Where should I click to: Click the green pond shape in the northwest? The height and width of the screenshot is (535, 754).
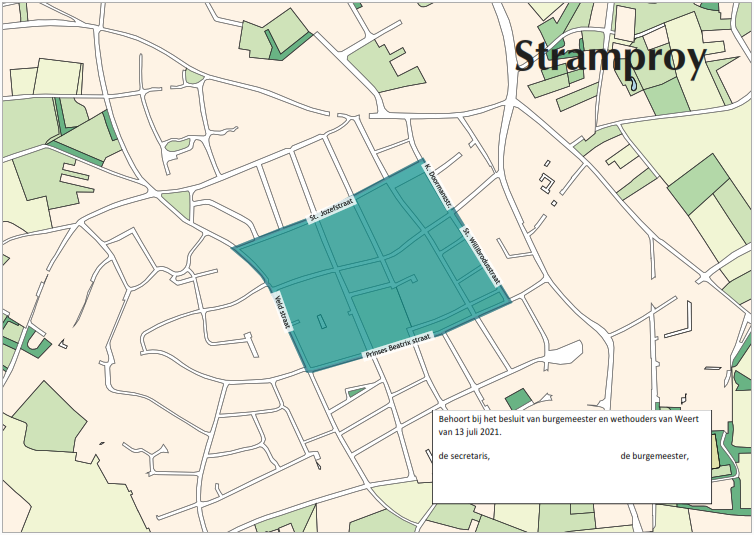[178, 146]
